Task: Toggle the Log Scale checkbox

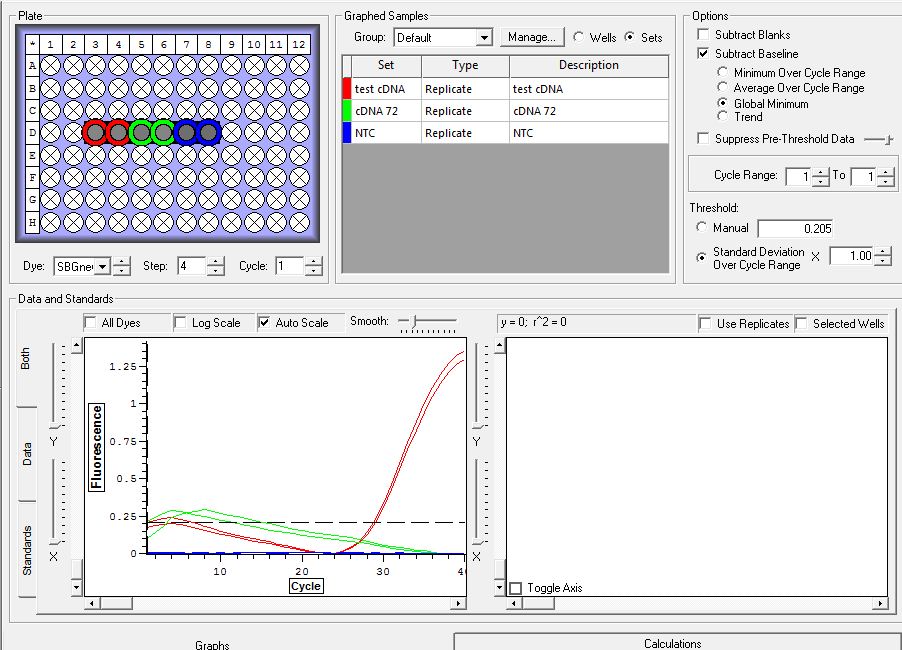Action: pos(181,323)
